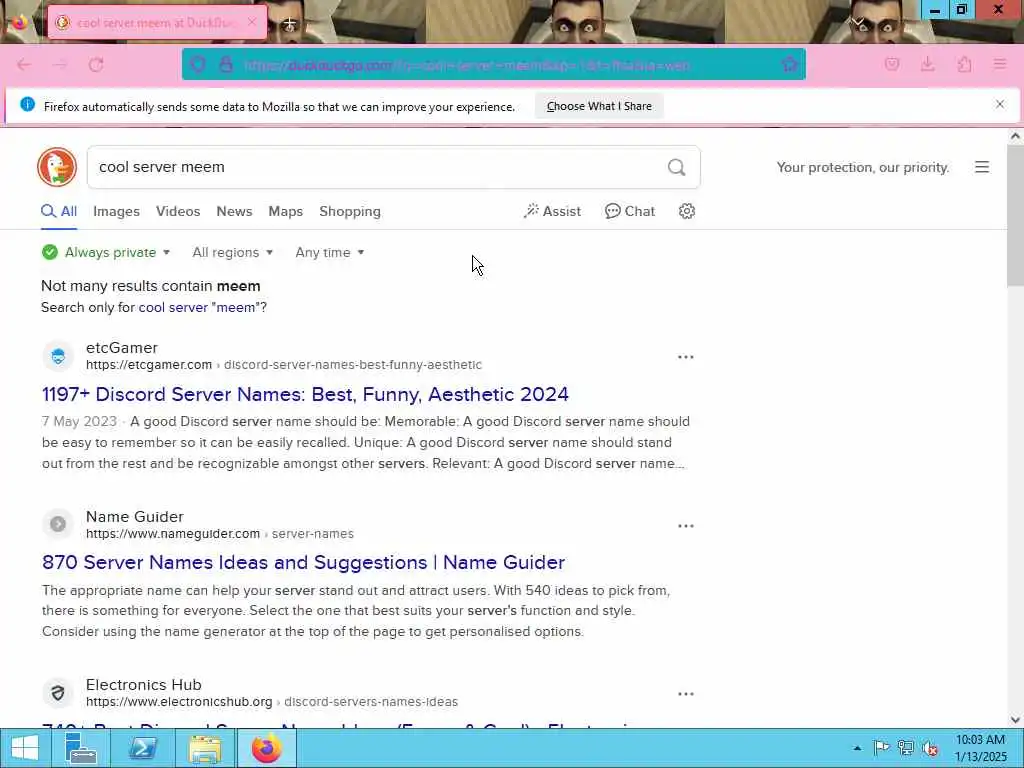Click the tracking protection shield icon

pos(198,64)
